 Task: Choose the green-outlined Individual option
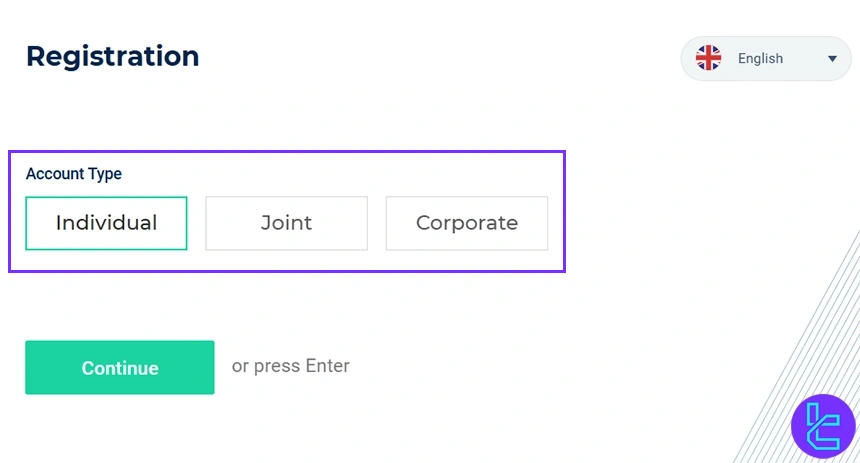point(106,223)
